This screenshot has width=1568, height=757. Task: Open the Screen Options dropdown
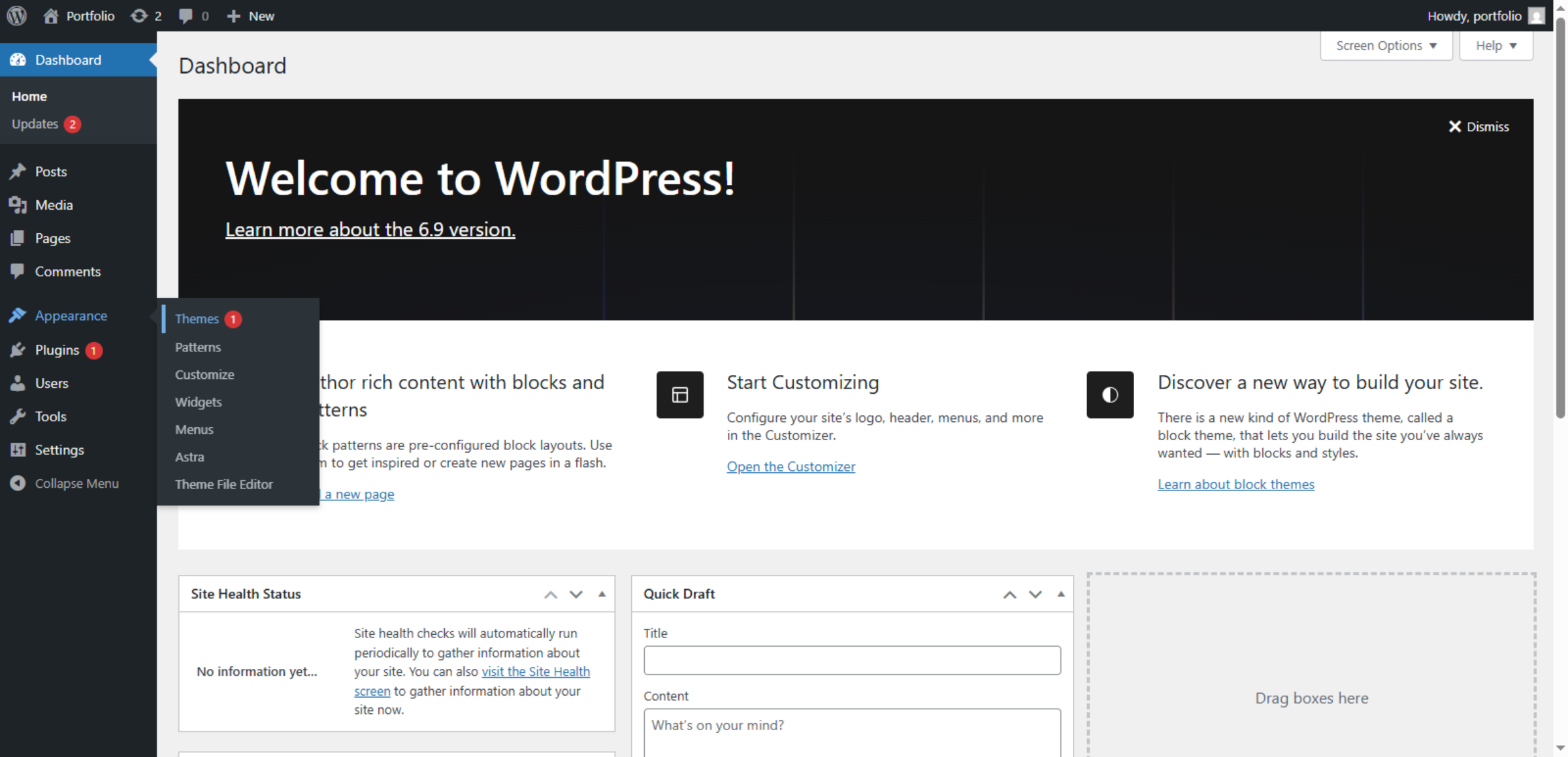[x=1386, y=45]
